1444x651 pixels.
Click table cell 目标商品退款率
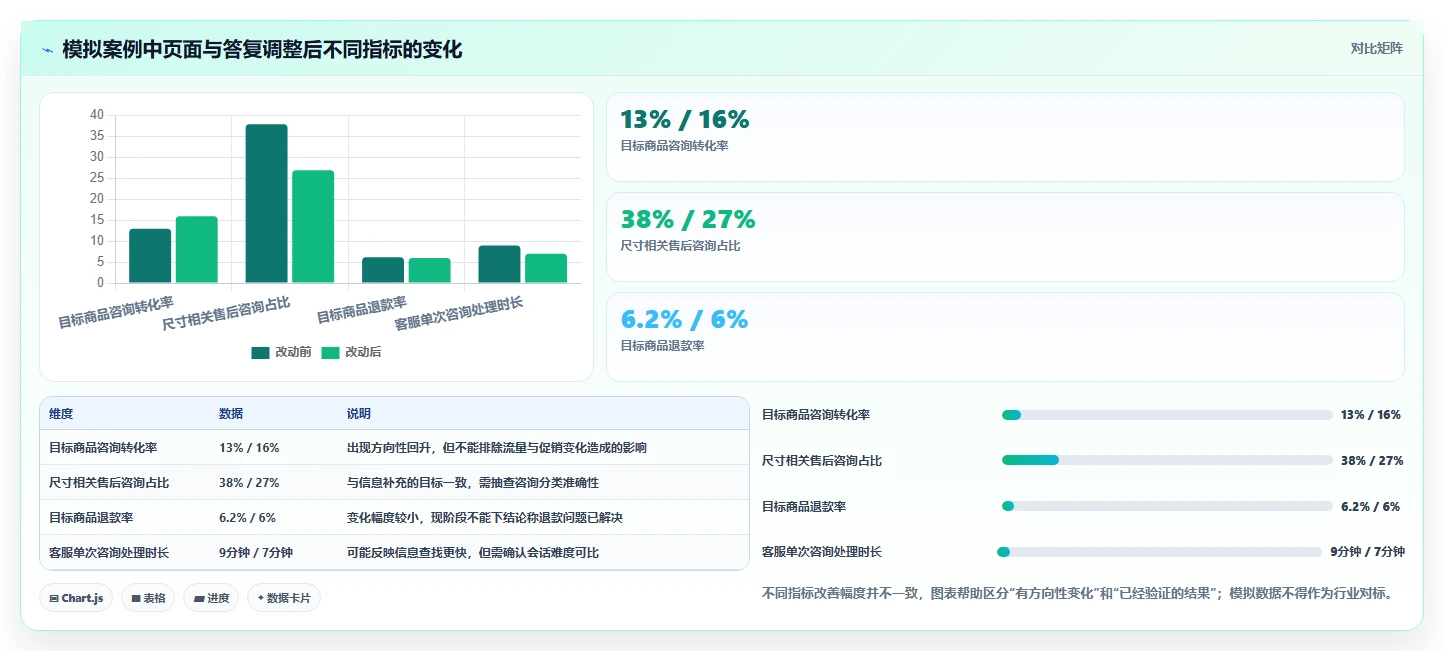click(91, 518)
